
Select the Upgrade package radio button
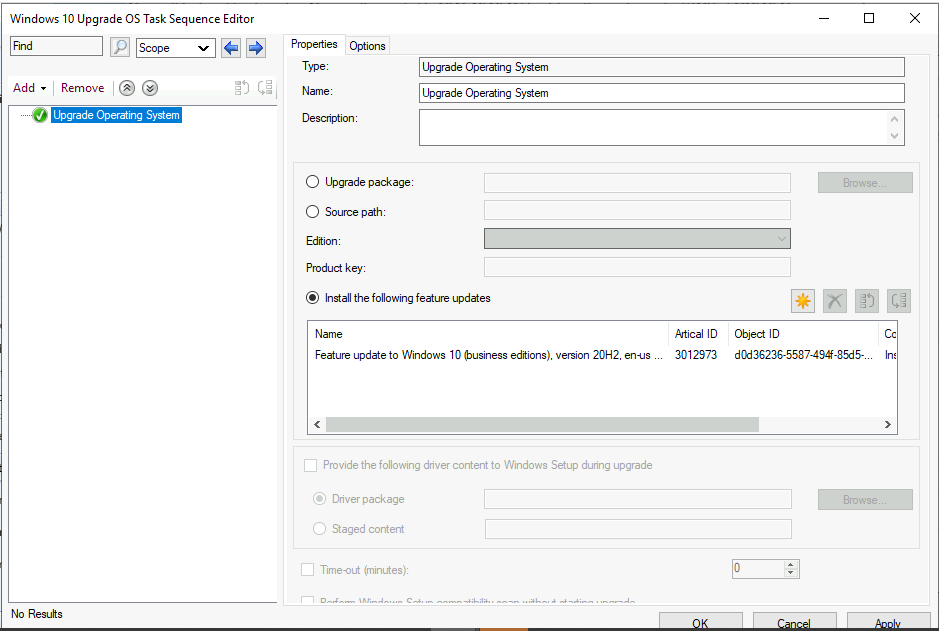pos(313,181)
